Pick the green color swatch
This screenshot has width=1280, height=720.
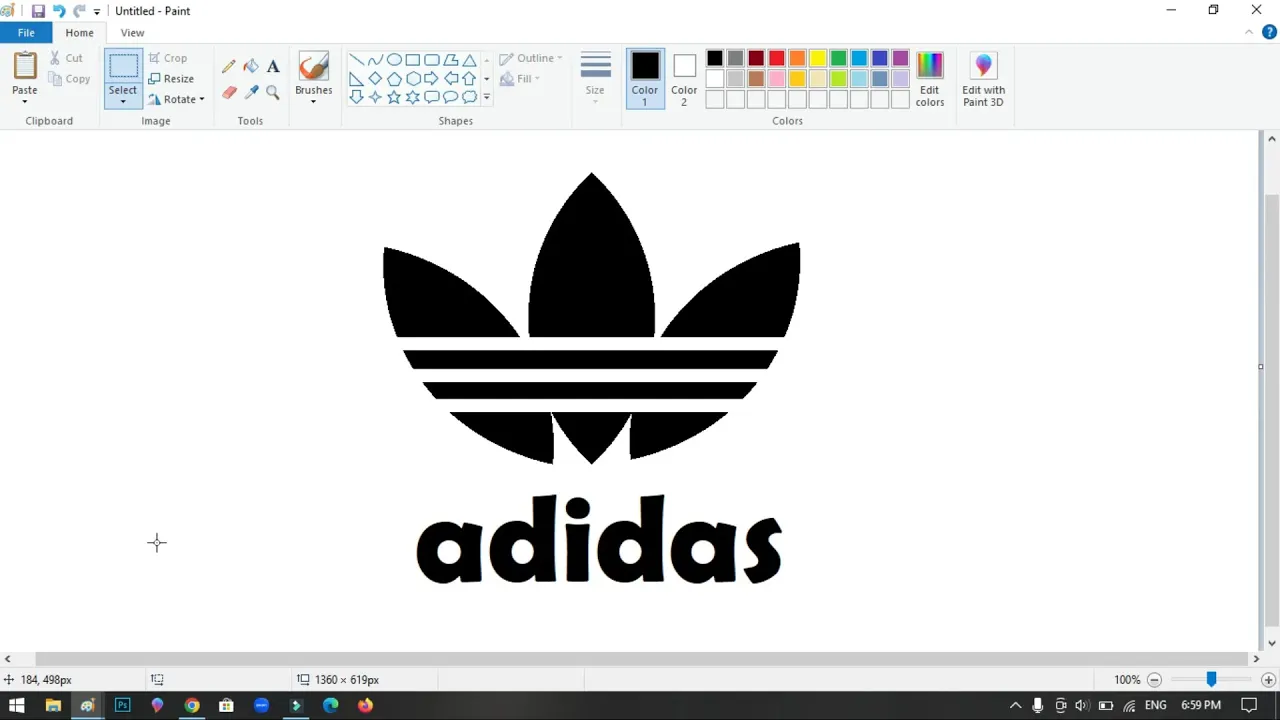pos(838,58)
